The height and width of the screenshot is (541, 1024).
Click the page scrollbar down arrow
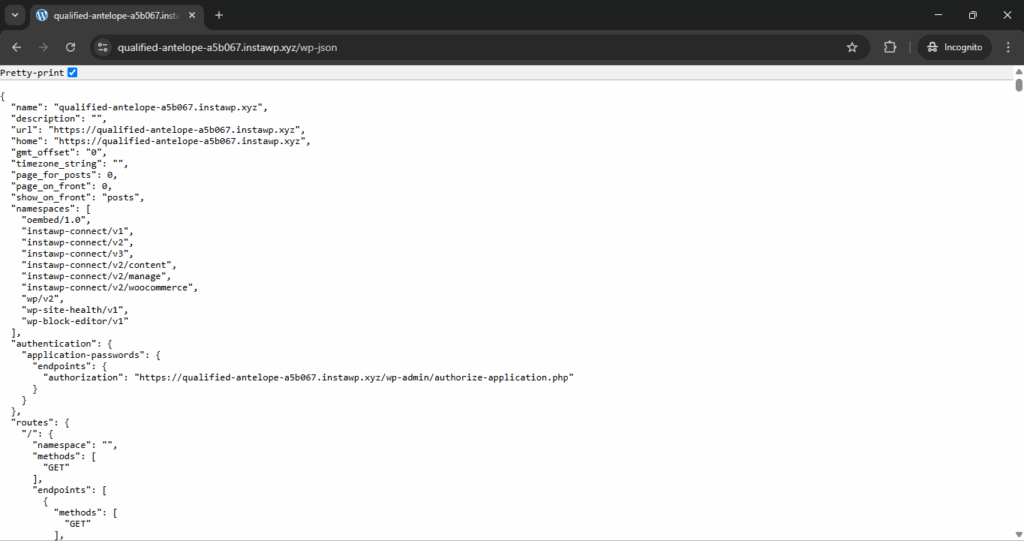coord(1019,535)
